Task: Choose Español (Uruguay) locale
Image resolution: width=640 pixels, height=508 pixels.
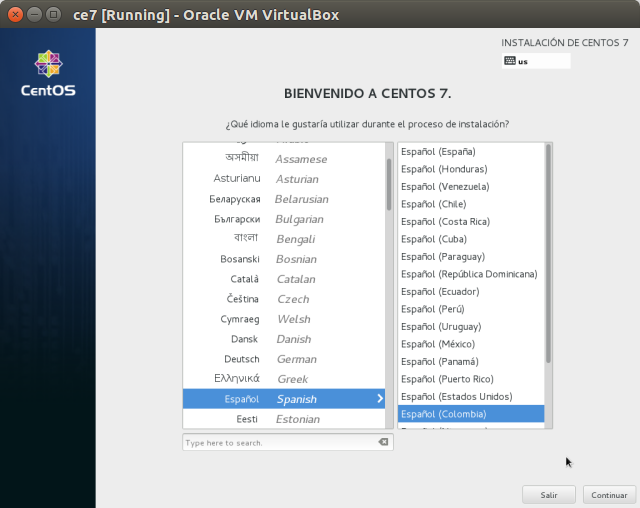Action: [x=471, y=327]
